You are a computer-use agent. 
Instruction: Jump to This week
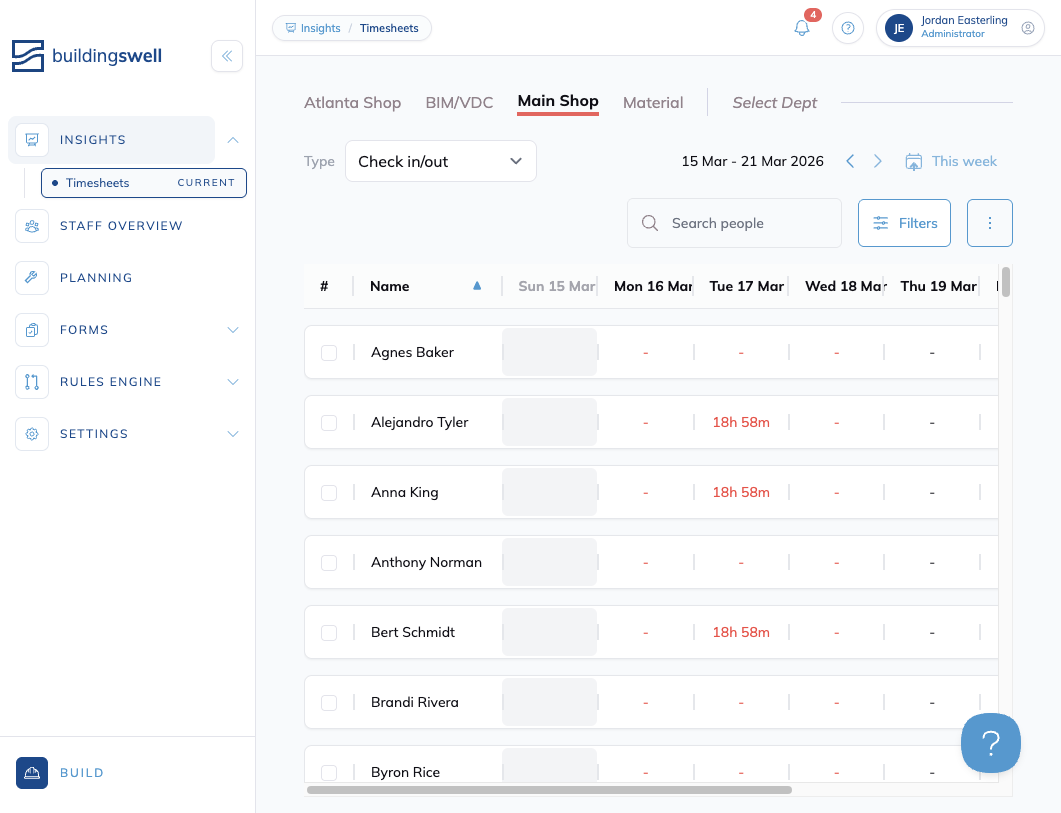[x=951, y=161]
